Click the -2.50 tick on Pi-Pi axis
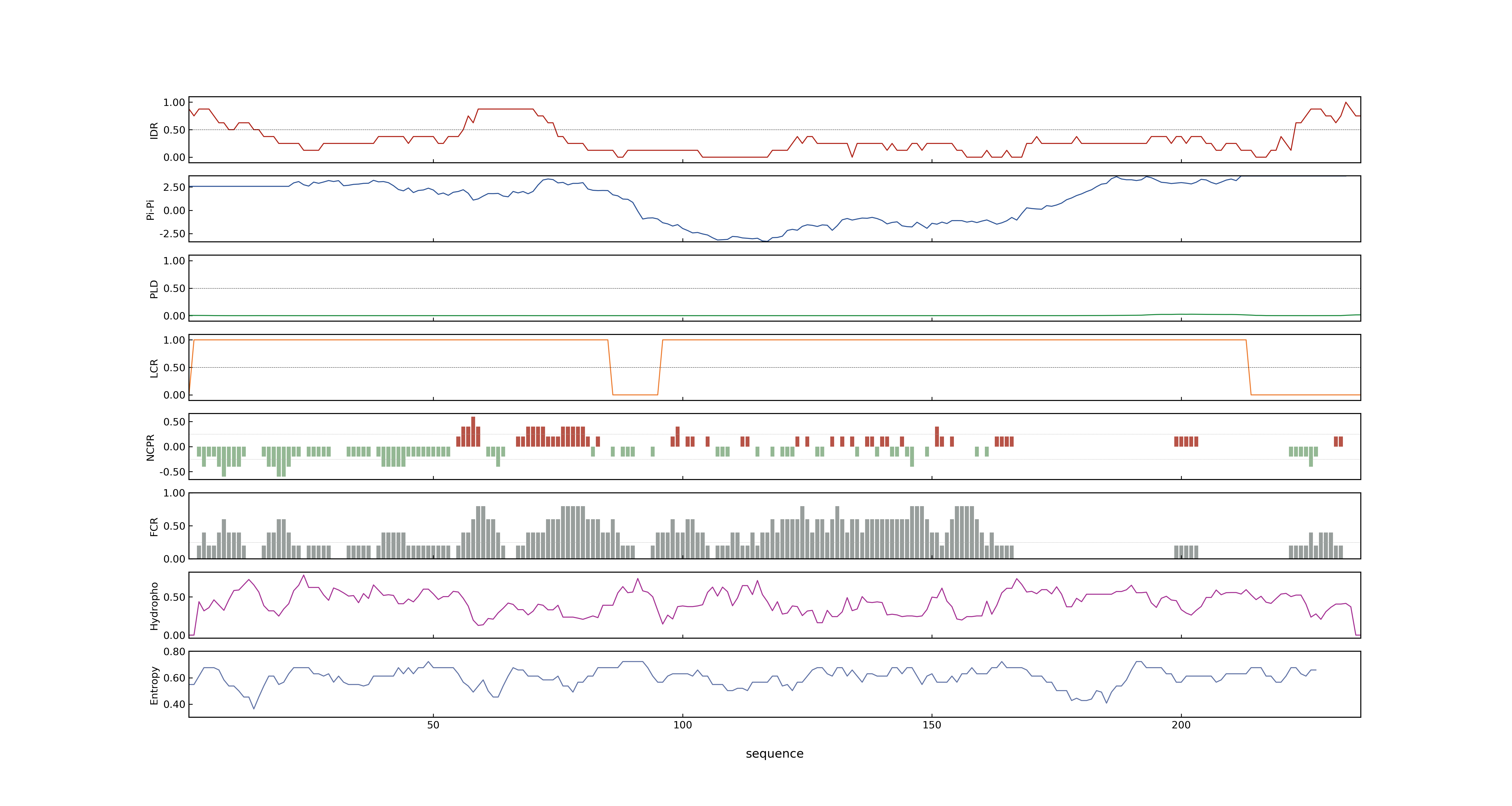1512x806 pixels. 172,234
